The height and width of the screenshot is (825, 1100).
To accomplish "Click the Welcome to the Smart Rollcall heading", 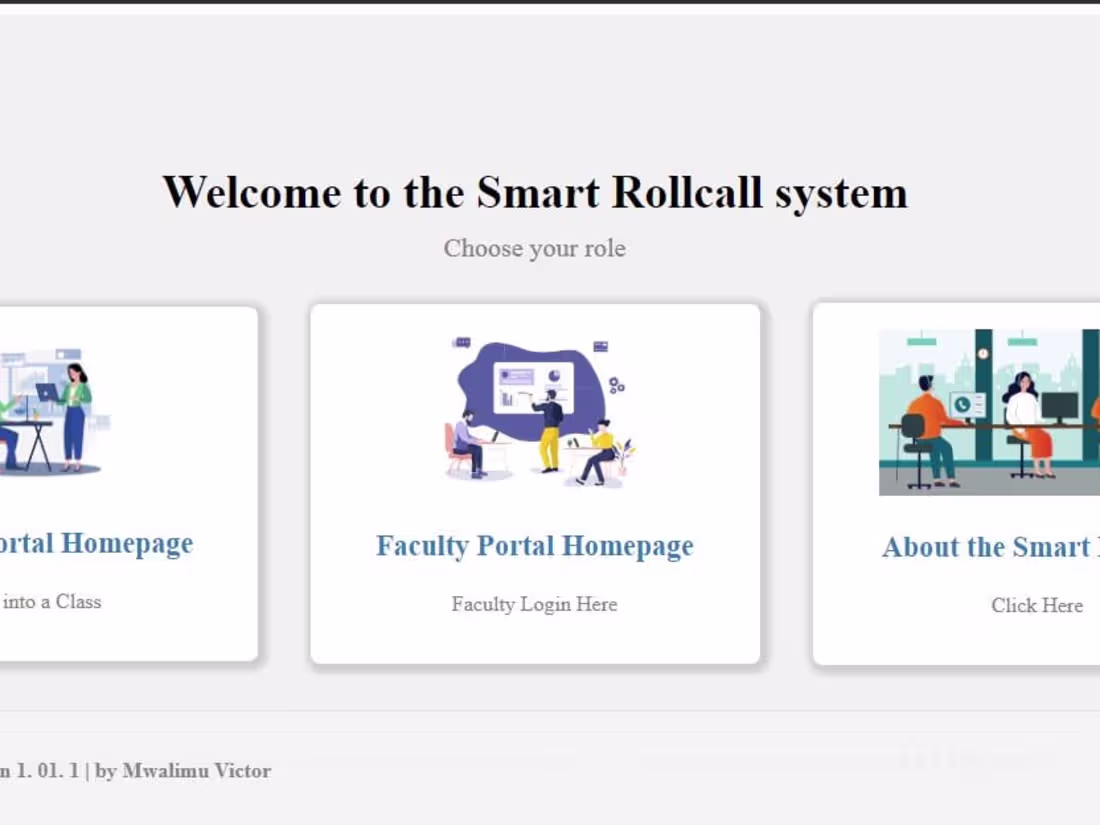I will [537, 192].
